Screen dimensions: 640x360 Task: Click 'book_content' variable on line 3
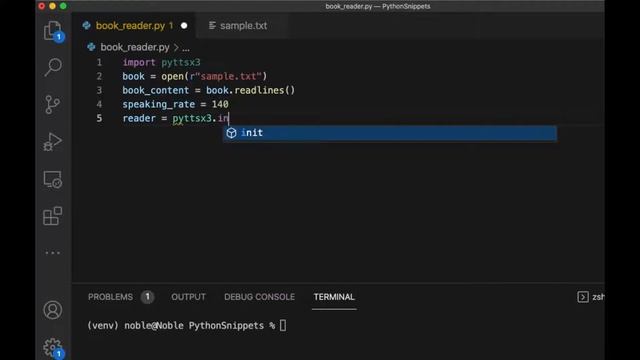(156, 90)
